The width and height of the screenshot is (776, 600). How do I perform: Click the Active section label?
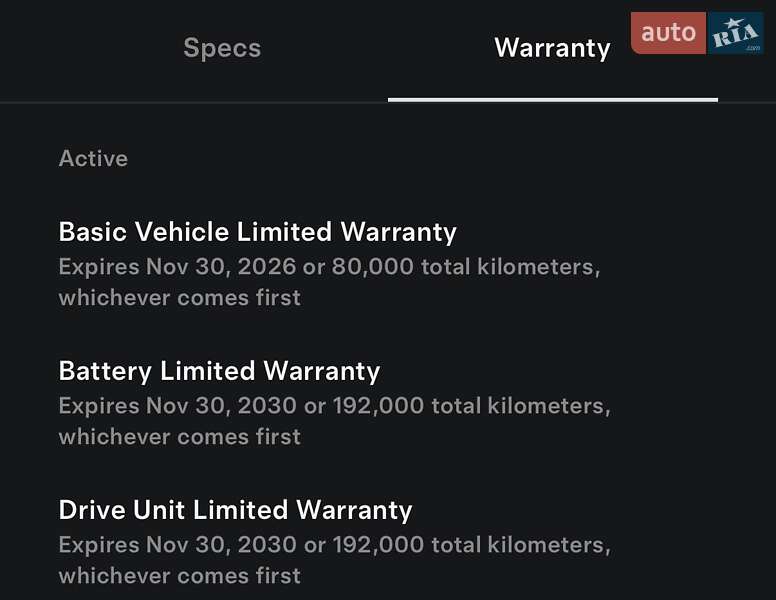(x=93, y=158)
